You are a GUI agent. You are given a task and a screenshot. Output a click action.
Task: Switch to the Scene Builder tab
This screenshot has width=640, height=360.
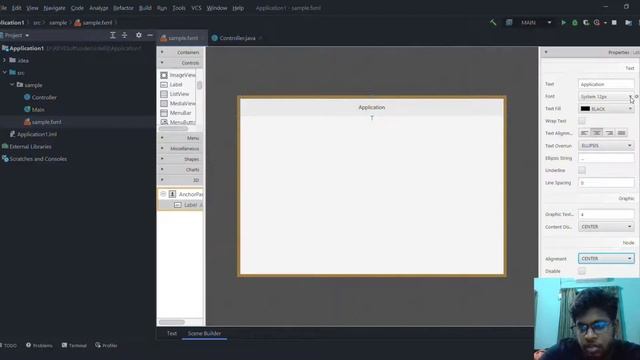204,333
